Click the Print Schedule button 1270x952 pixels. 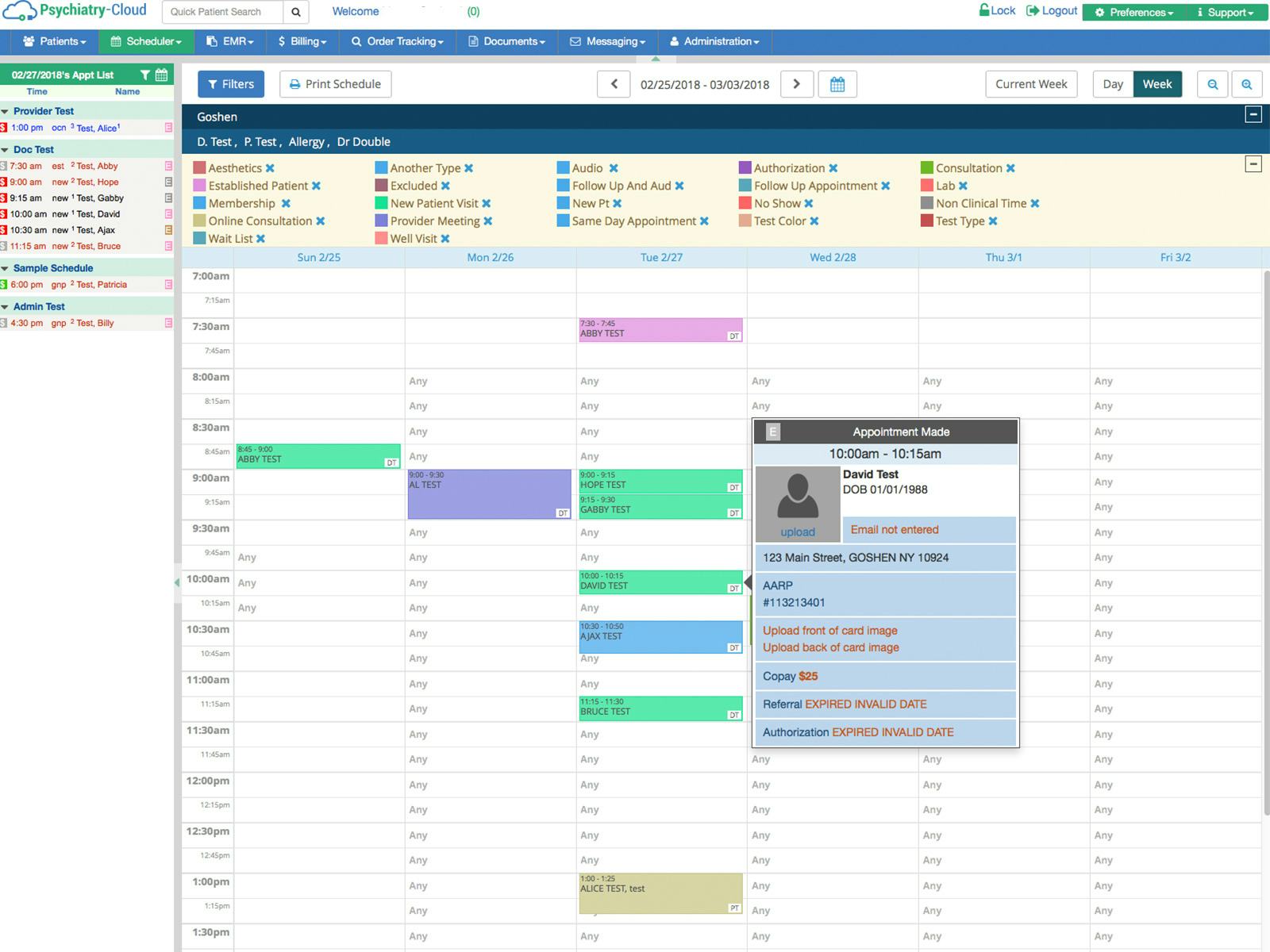335,84
